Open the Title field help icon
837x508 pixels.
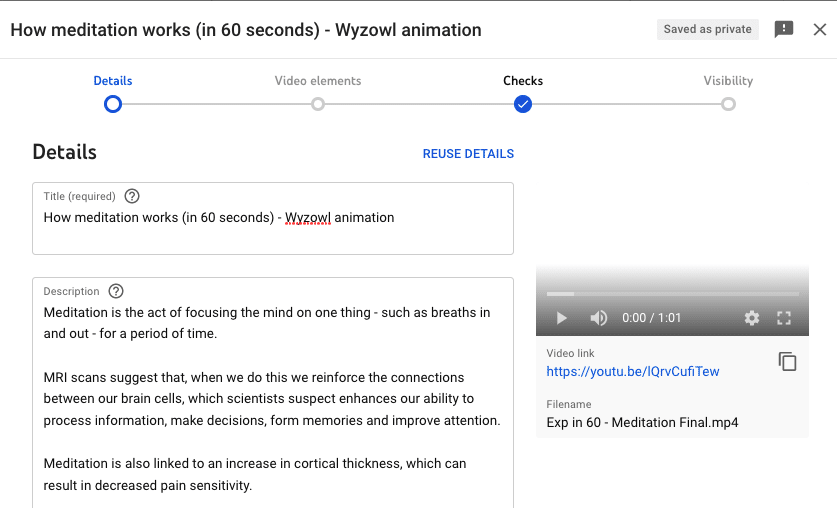[x=132, y=196]
